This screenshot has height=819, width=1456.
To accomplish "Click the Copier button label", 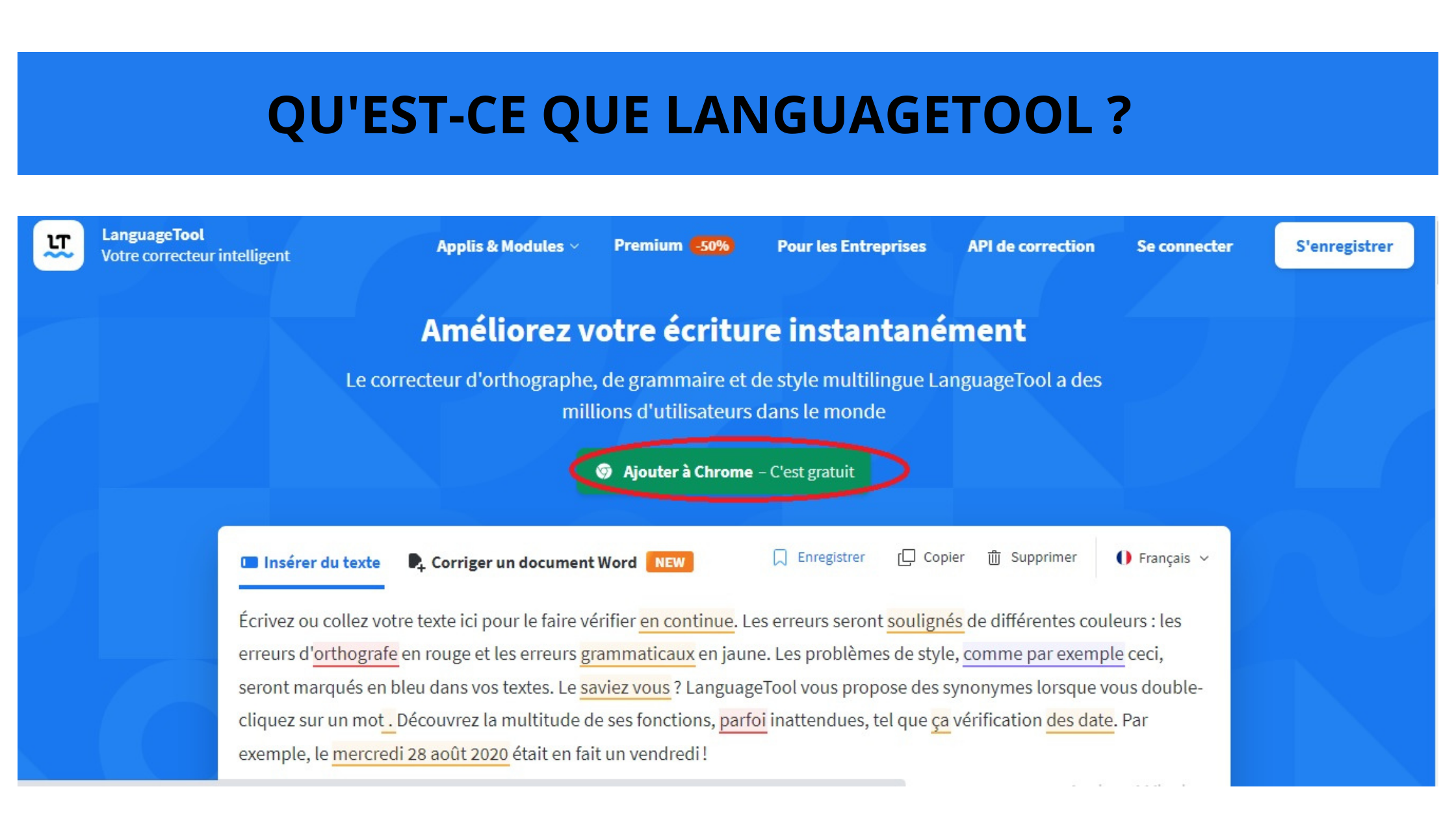I will click(944, 557).
